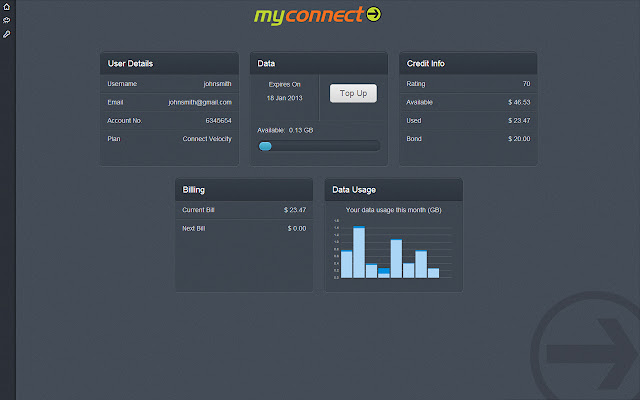Screen dimensions: 640x400
Task: Click the chart title Your data usage this month
Action: pyautogui.click(x=393, y=210)
